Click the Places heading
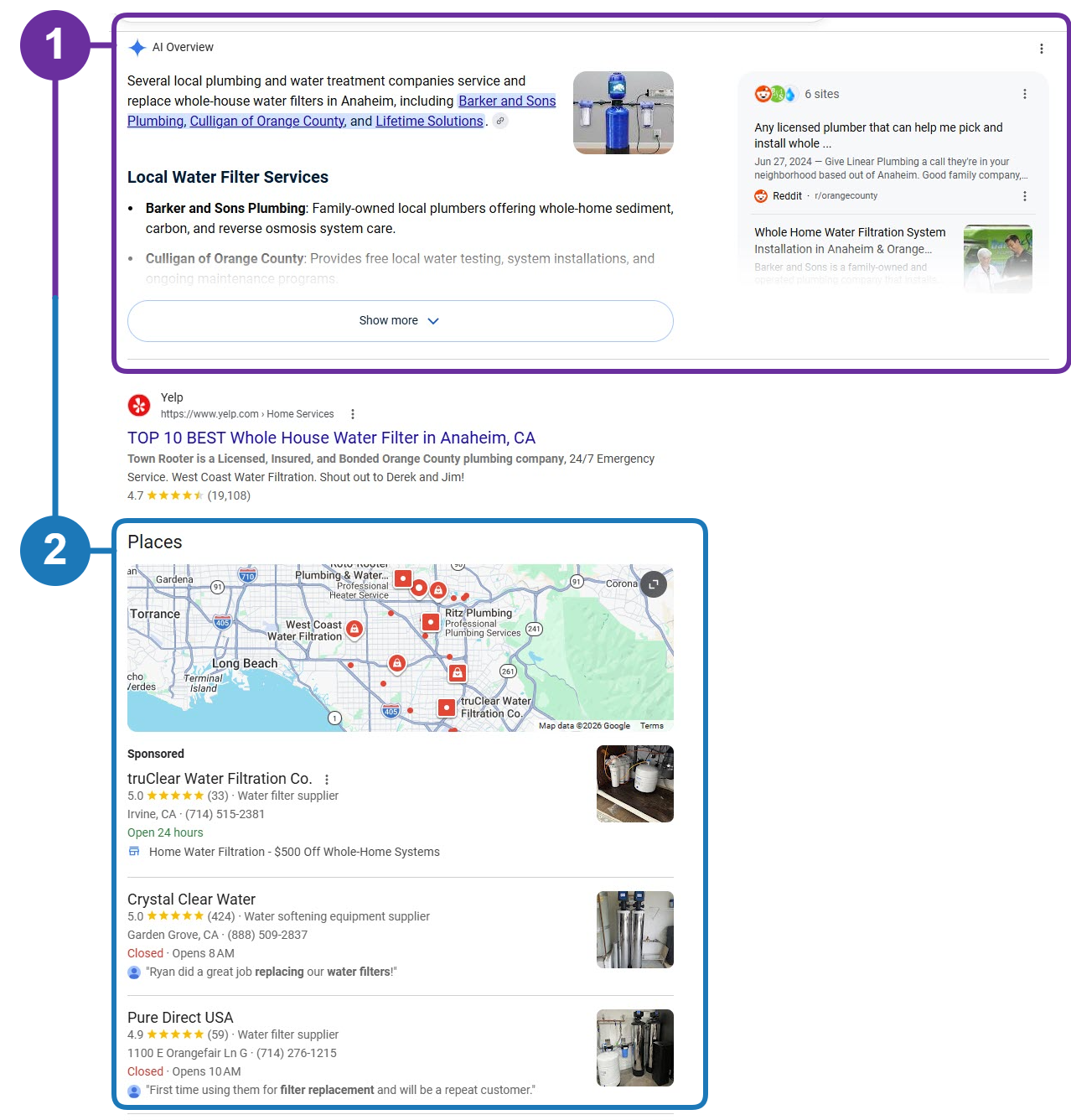 tap(155, 542)
